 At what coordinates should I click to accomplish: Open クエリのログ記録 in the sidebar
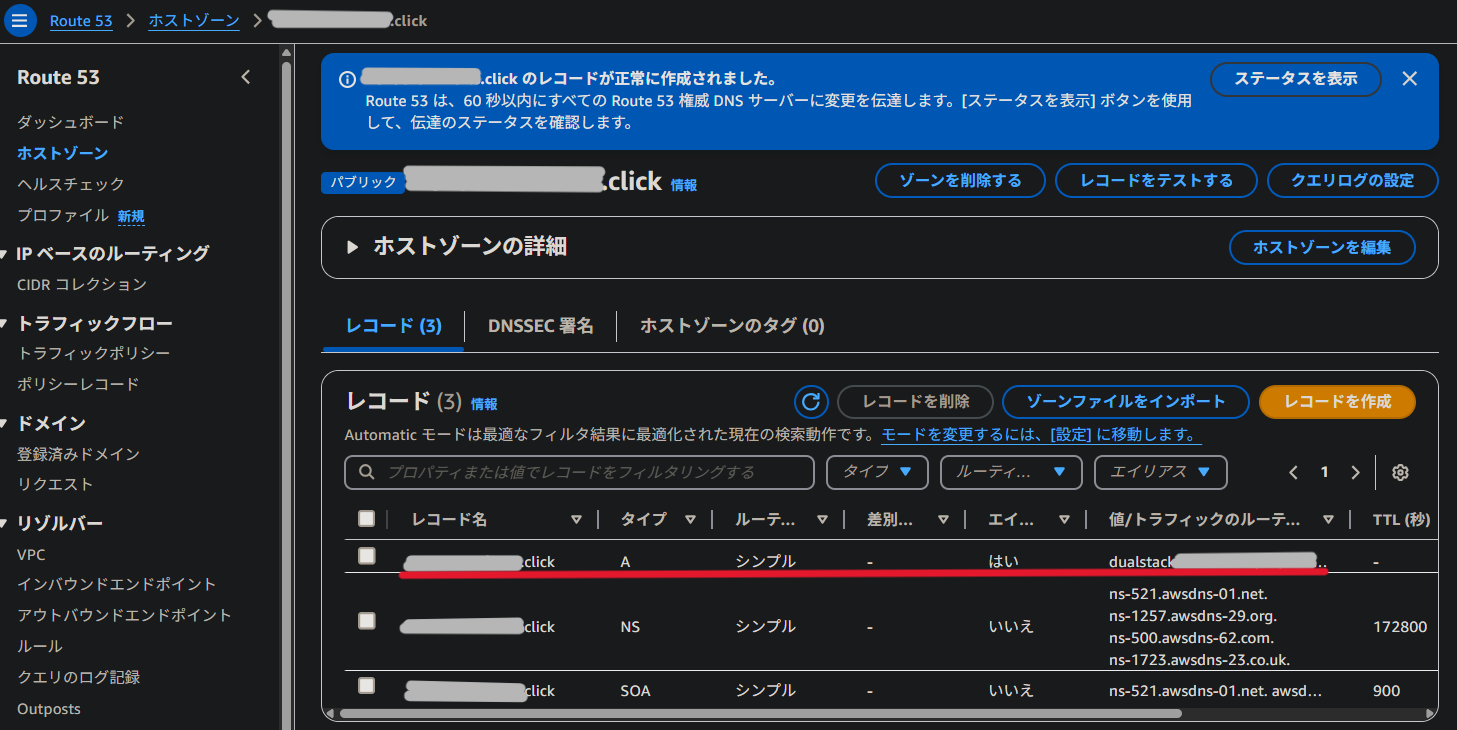(x=78, y=677)
